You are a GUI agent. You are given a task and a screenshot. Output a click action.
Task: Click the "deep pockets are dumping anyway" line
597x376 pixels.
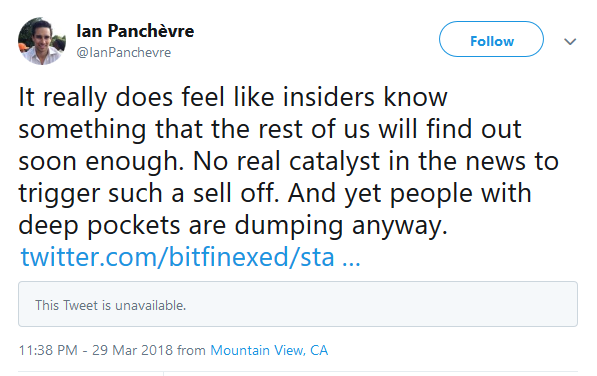[x=233, y=225]
